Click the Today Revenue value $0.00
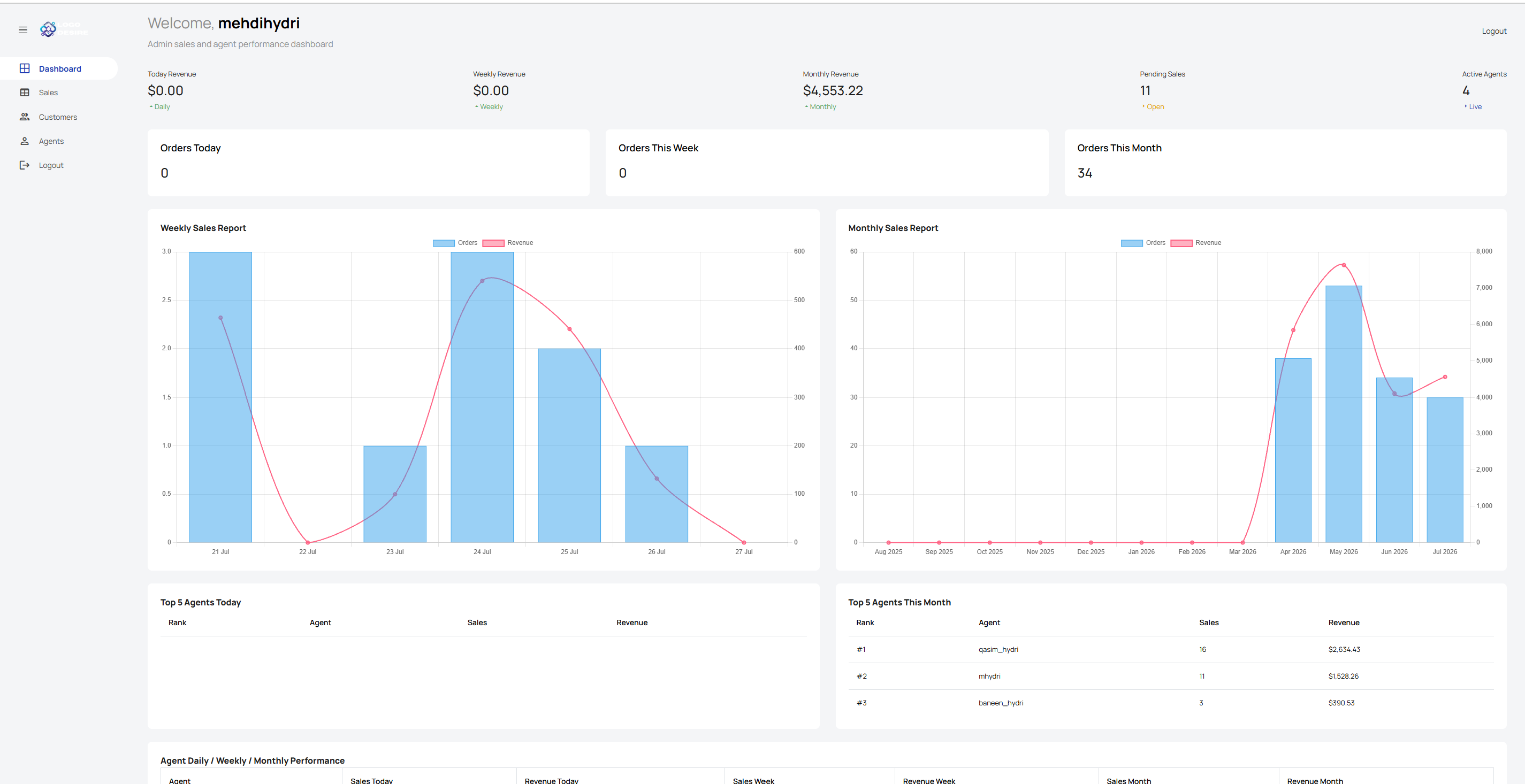 (x=165, y=90)
